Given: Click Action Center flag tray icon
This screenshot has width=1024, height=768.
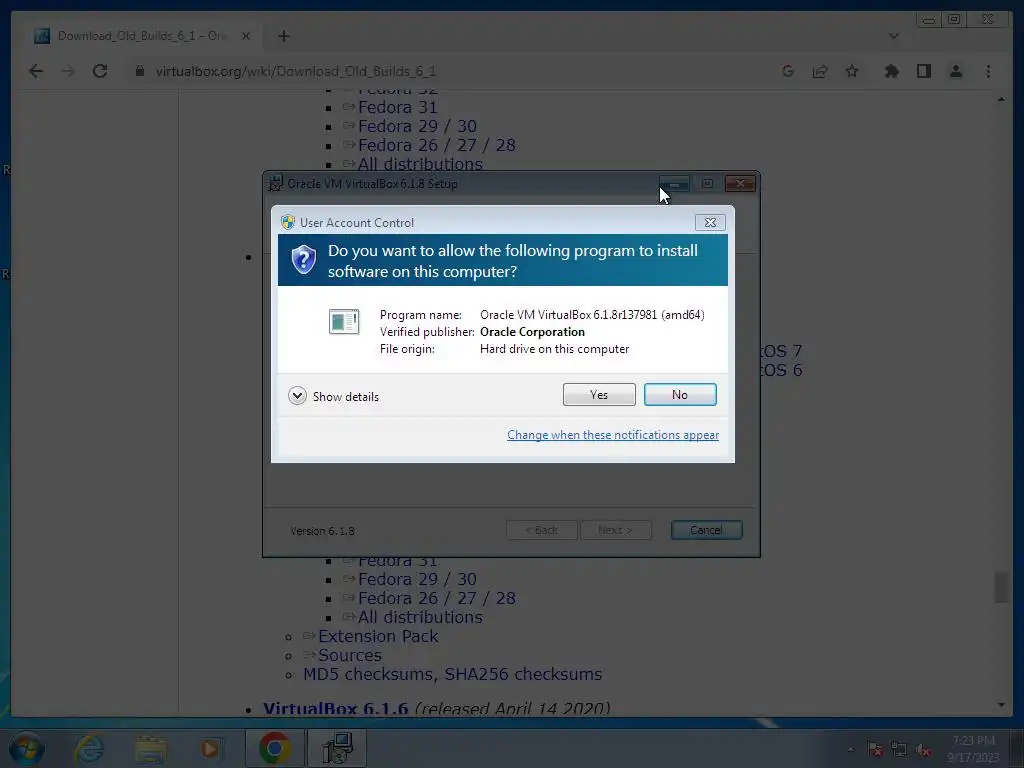Looking at the screenshot, I should tap(875, 749).
